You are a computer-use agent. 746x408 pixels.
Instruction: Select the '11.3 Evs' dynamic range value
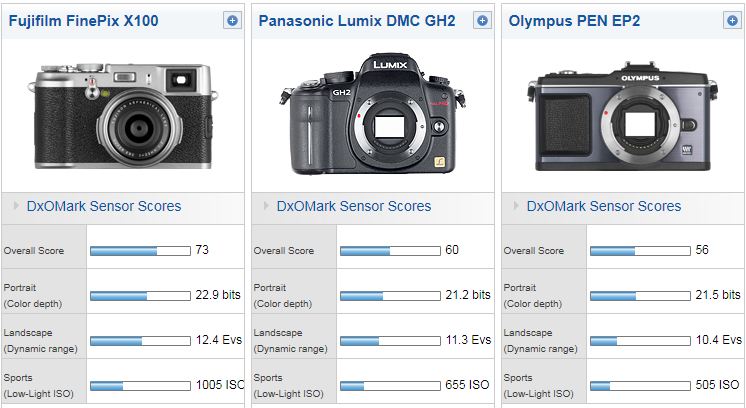469,340
